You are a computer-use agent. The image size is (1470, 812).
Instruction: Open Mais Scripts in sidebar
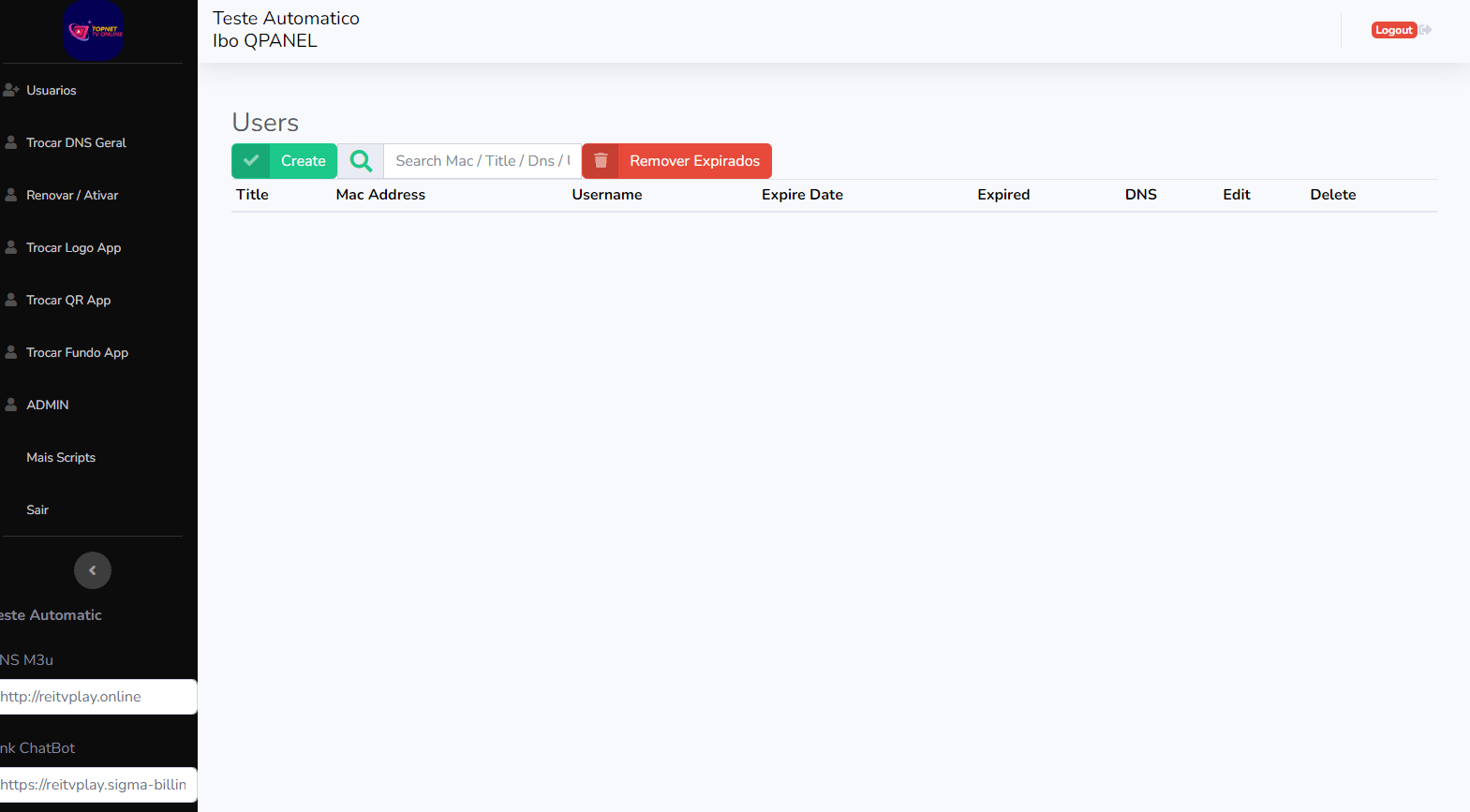click(61, 457)
